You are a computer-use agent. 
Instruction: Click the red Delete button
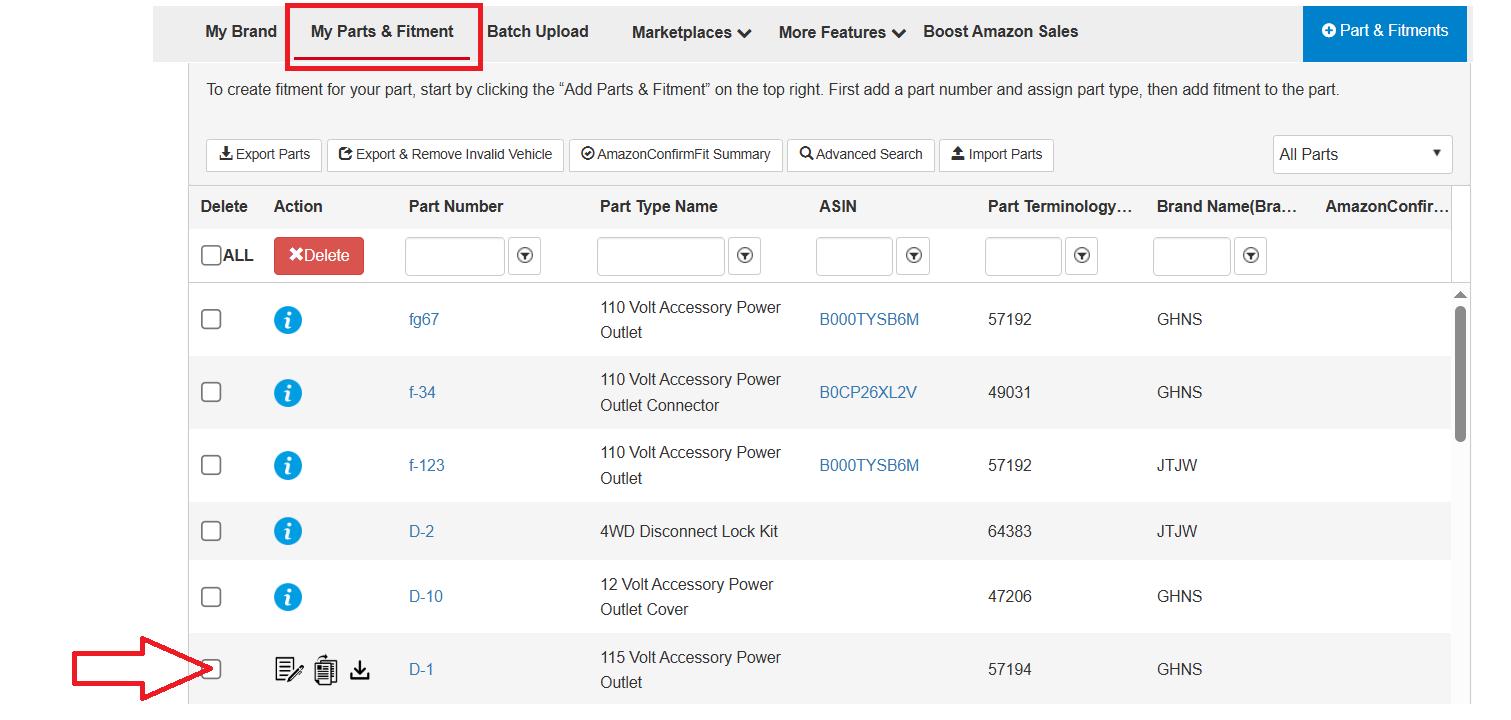coord(319,255)
